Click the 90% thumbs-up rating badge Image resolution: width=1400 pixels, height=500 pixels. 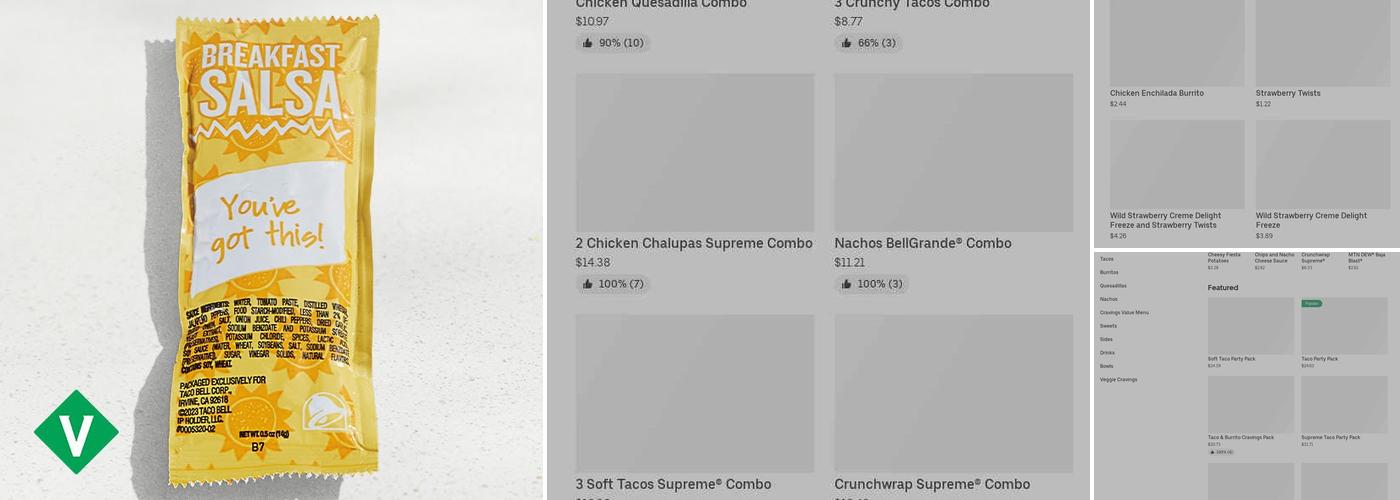coord(613,43)
